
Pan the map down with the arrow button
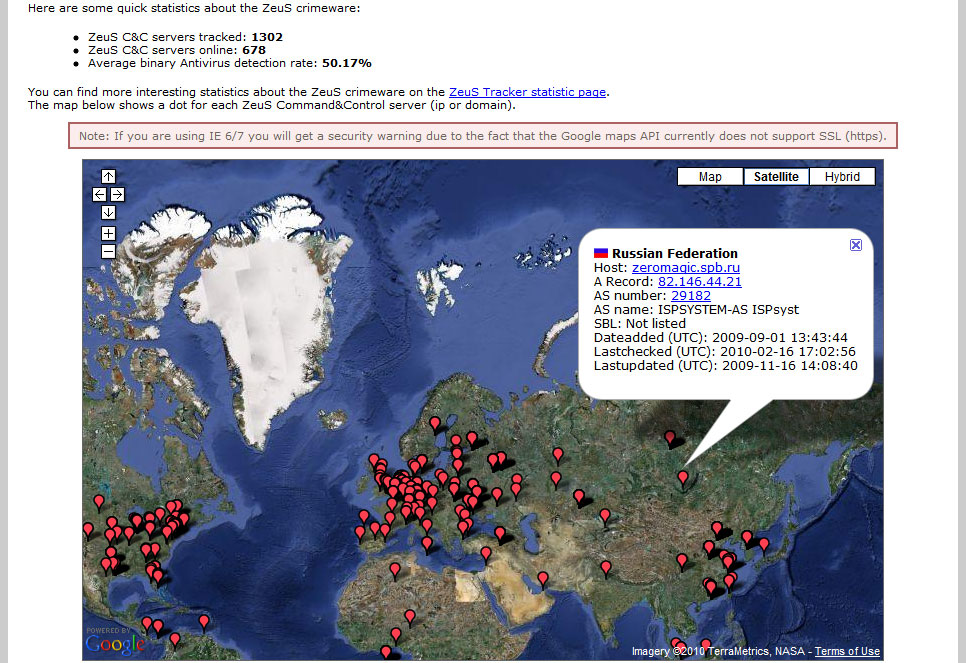click(108, 213)
